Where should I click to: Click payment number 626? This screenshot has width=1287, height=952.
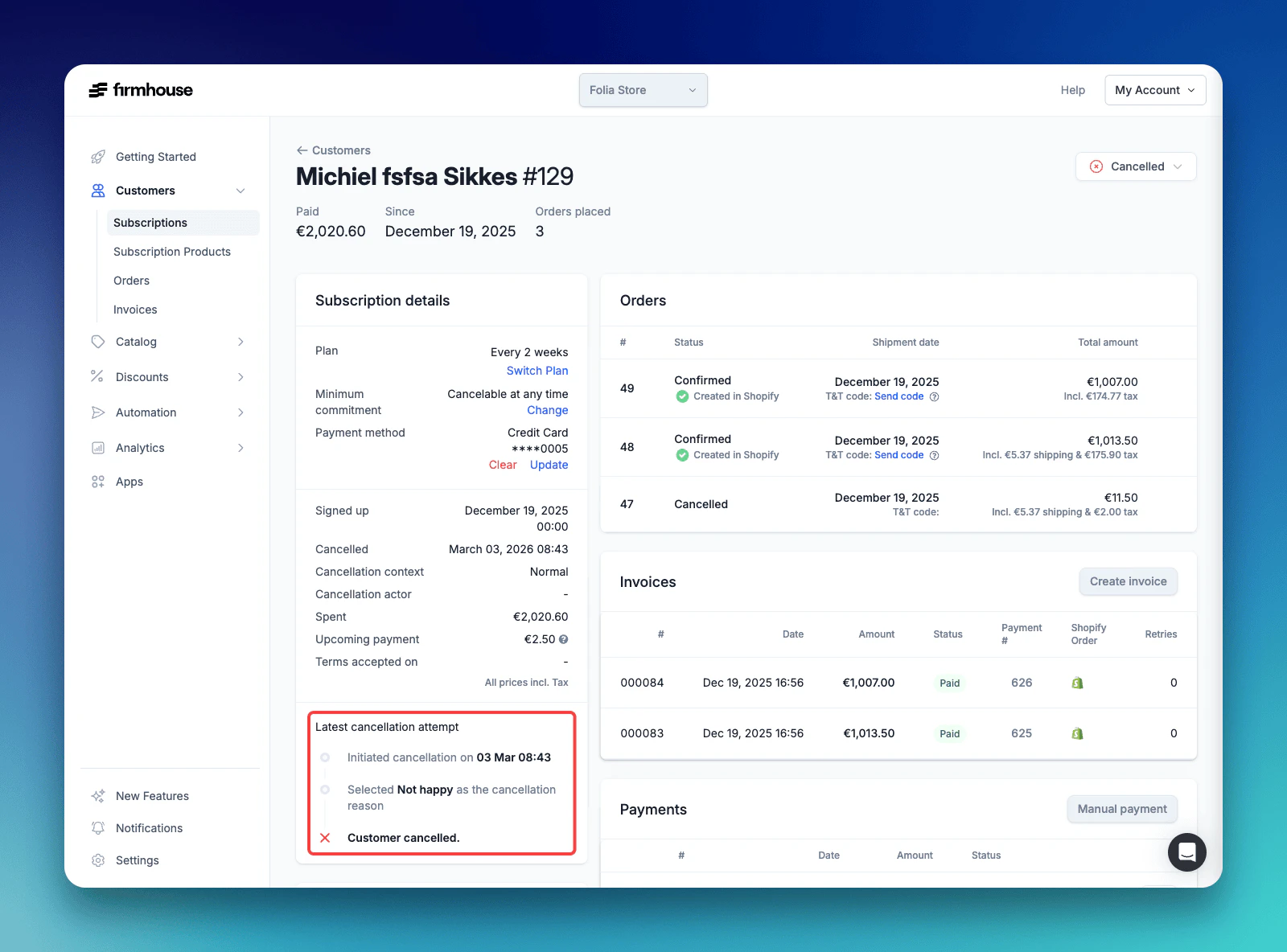pyautogui.click(x=1022, y=683)
